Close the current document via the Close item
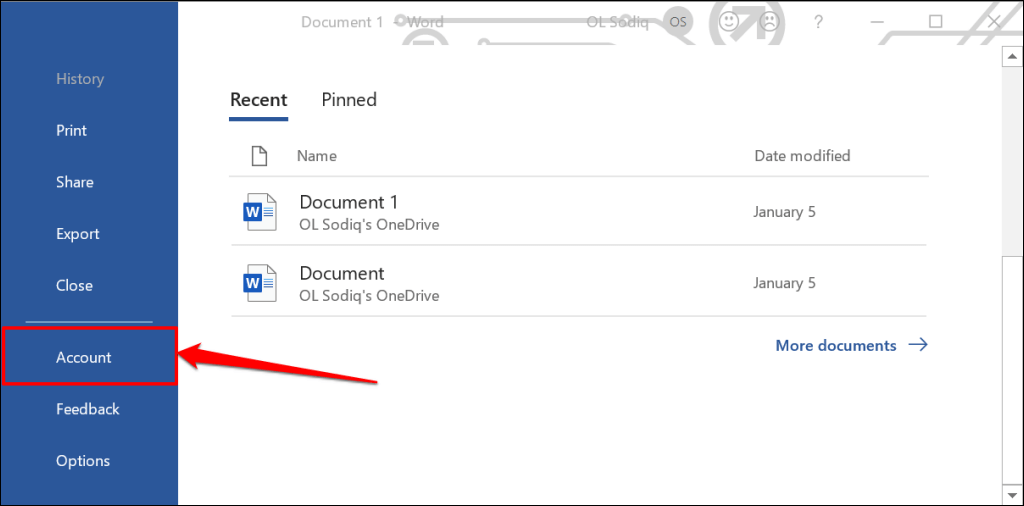This screenshot has height=506, width=1024. [x=74, y=285]
